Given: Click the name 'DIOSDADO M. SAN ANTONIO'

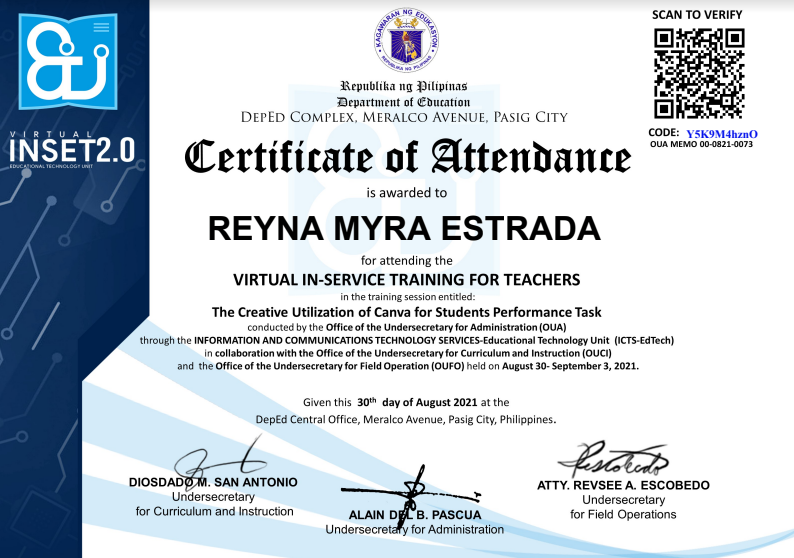Looking at the screenshot, I should pos(213,482).
